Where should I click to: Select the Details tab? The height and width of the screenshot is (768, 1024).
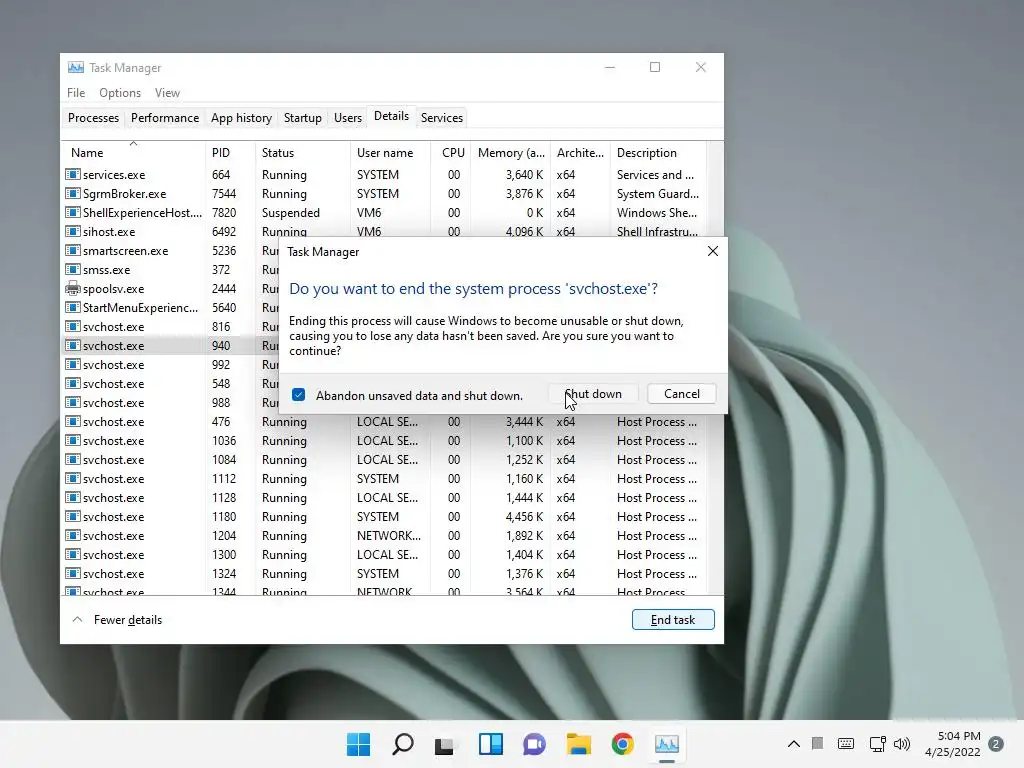click(391, 116)
